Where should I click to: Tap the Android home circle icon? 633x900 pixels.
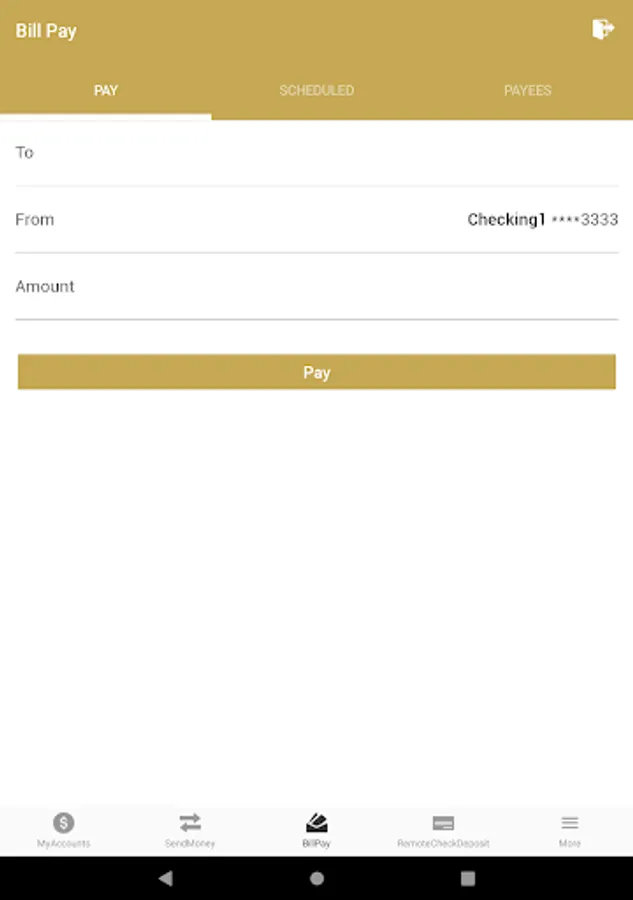(x=316, y=876)
